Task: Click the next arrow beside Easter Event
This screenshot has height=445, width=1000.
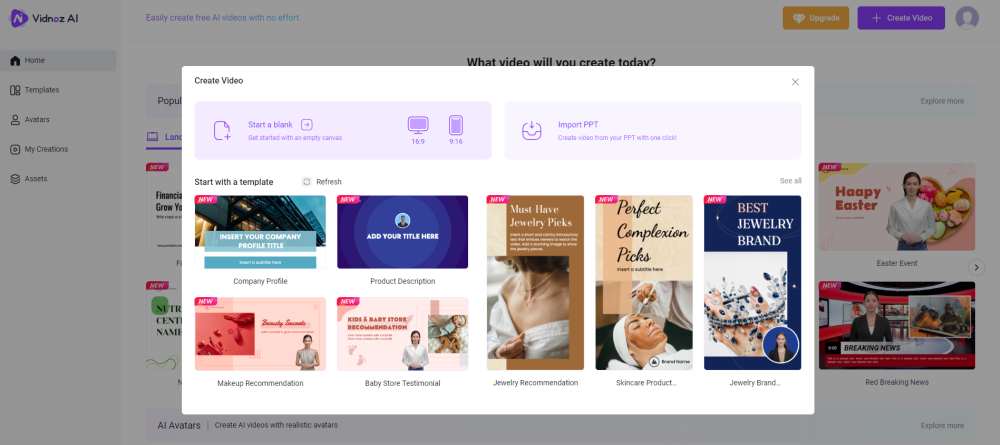Action: point(976,267)
